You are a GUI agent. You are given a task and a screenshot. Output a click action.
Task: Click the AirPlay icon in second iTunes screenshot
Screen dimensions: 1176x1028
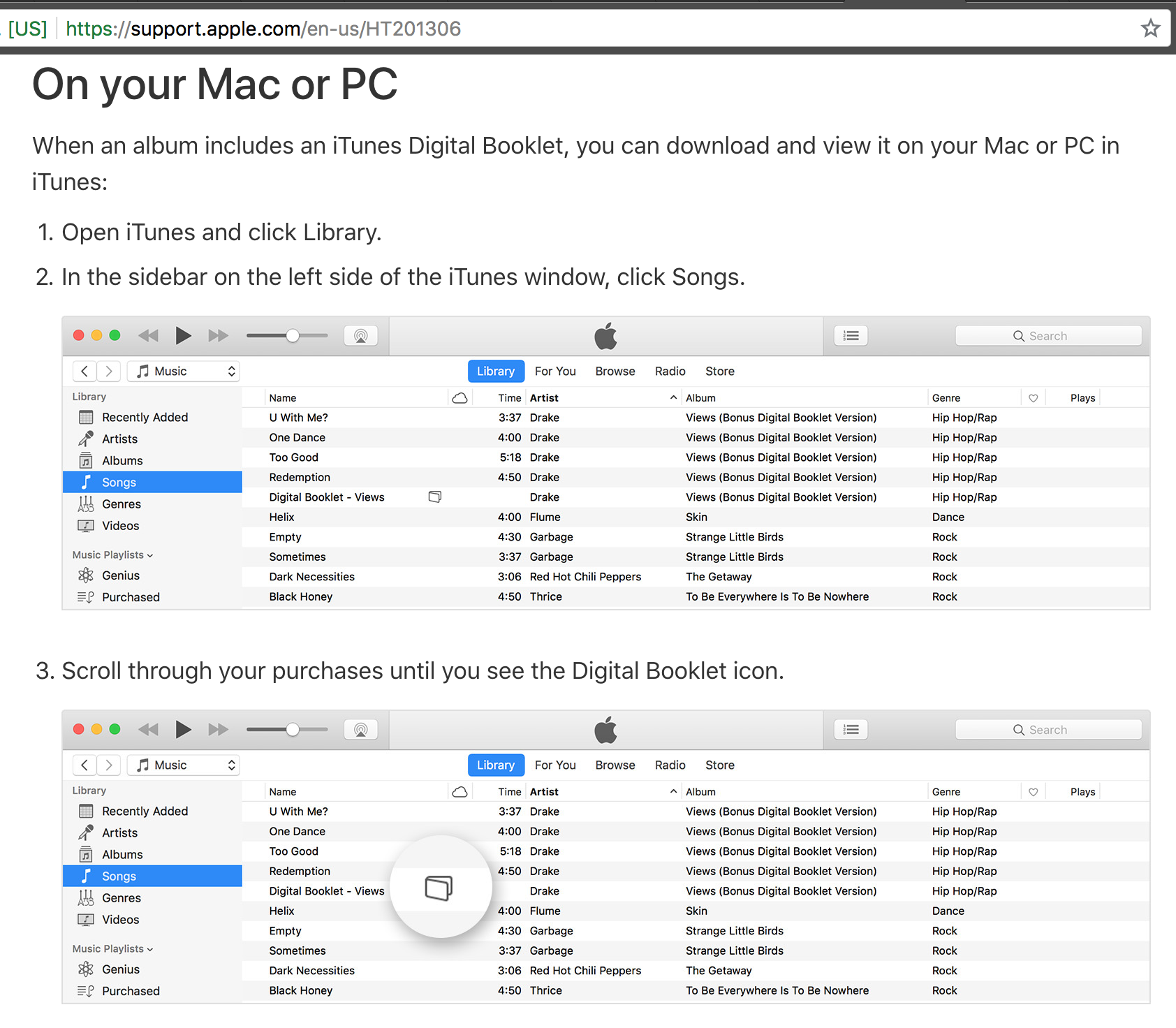(x=361, y=730)
